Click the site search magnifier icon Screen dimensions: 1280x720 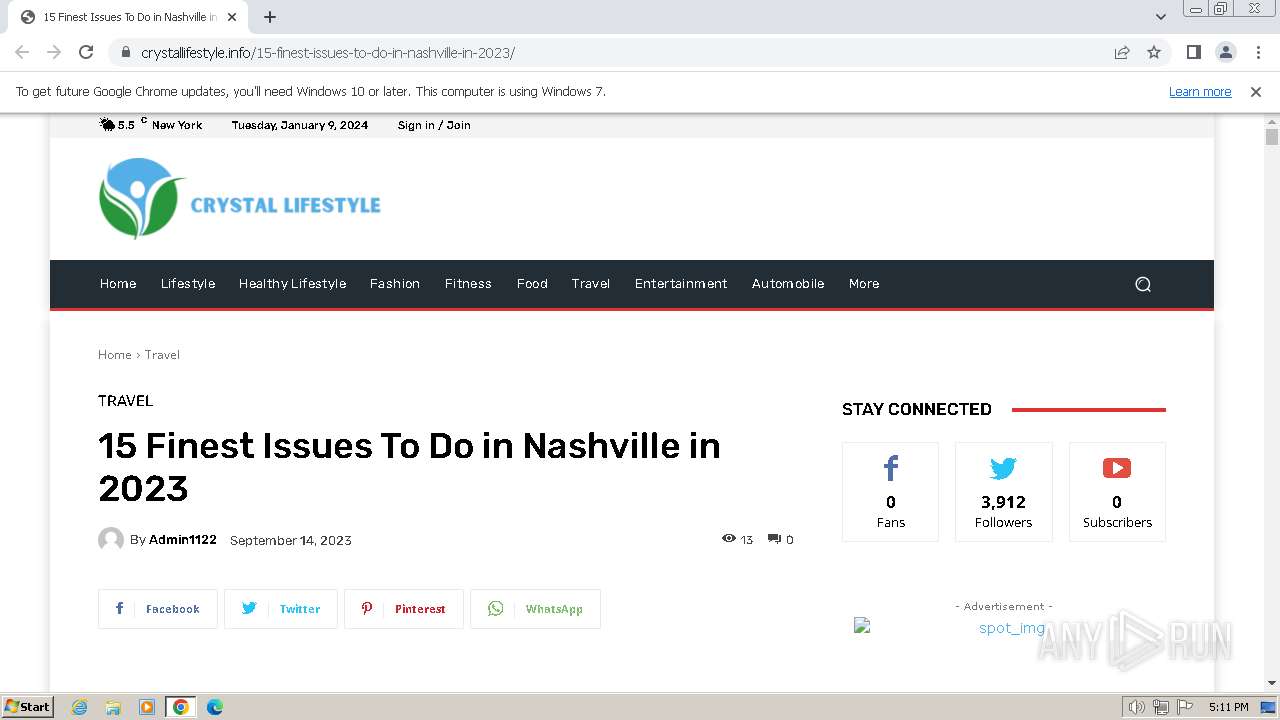click(x=1143, y=284)
